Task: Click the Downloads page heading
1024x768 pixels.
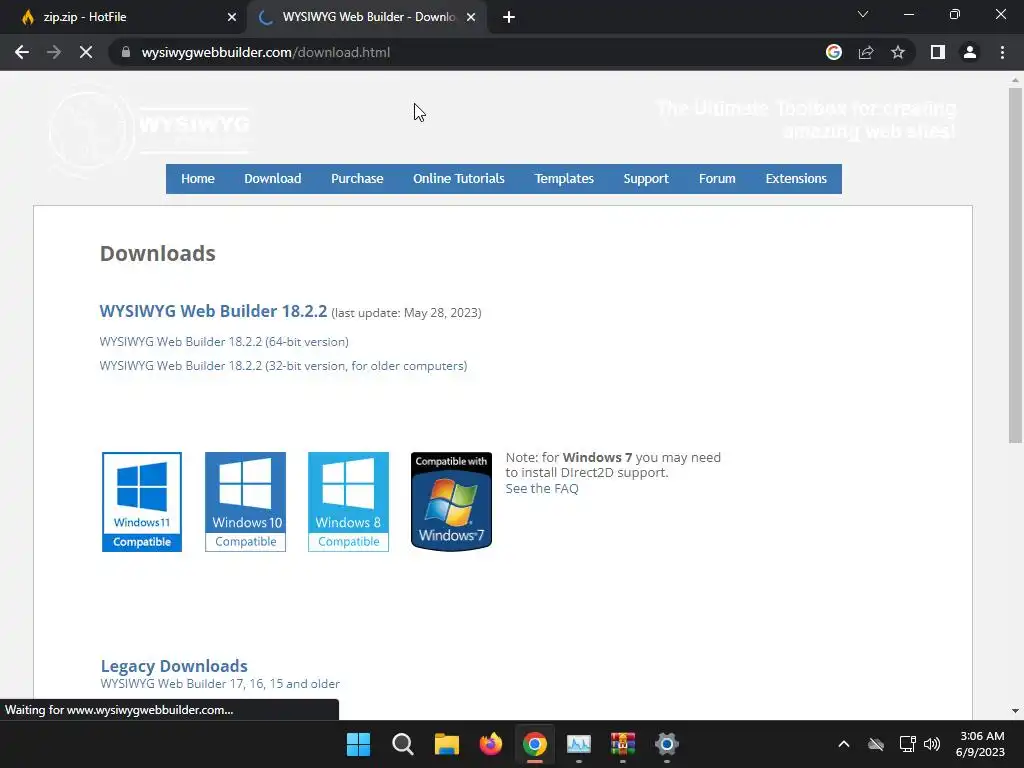Action: 157,253
